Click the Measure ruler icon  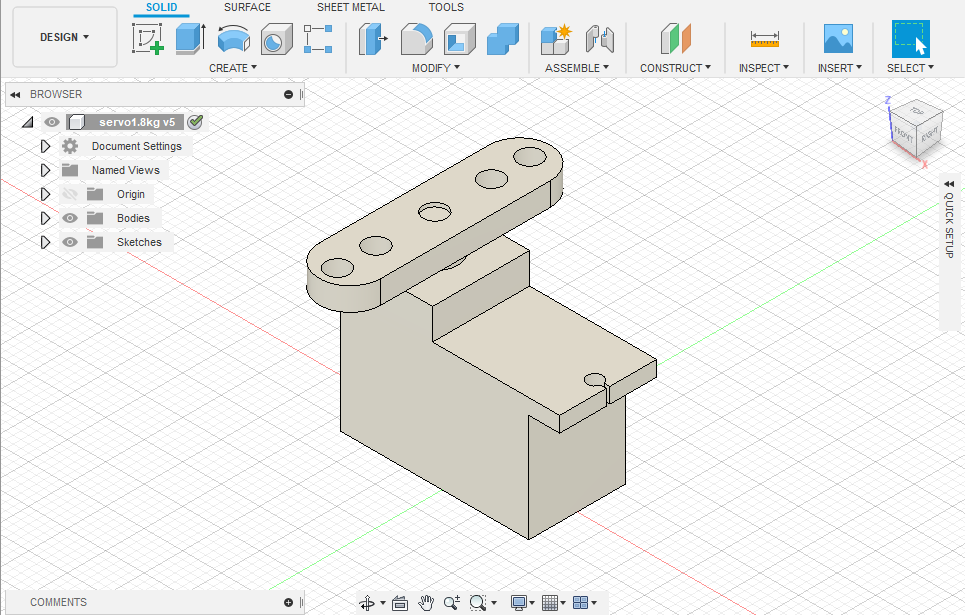click(764, 39)
